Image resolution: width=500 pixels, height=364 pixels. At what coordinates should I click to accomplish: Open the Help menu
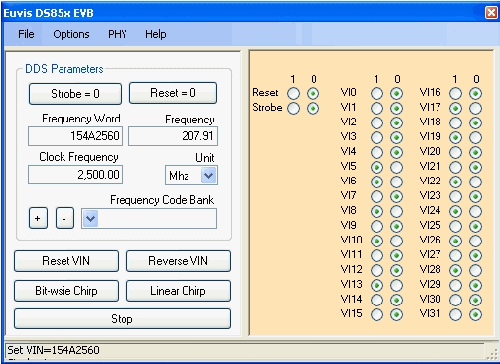pyautogui.click(x=156, y=34)
